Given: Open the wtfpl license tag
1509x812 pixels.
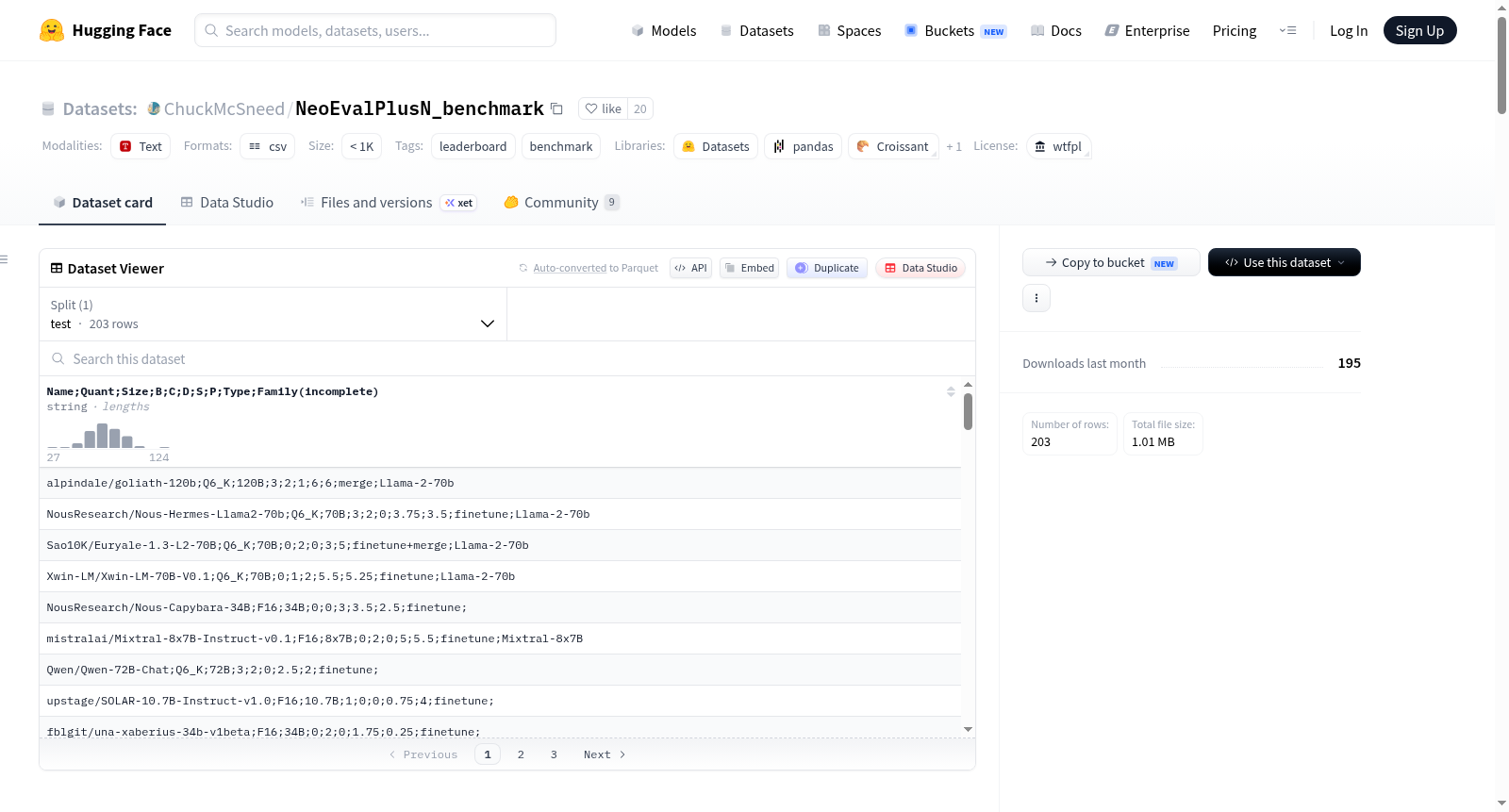Looking at the screenshot, I should click(x=1058, y=146).
